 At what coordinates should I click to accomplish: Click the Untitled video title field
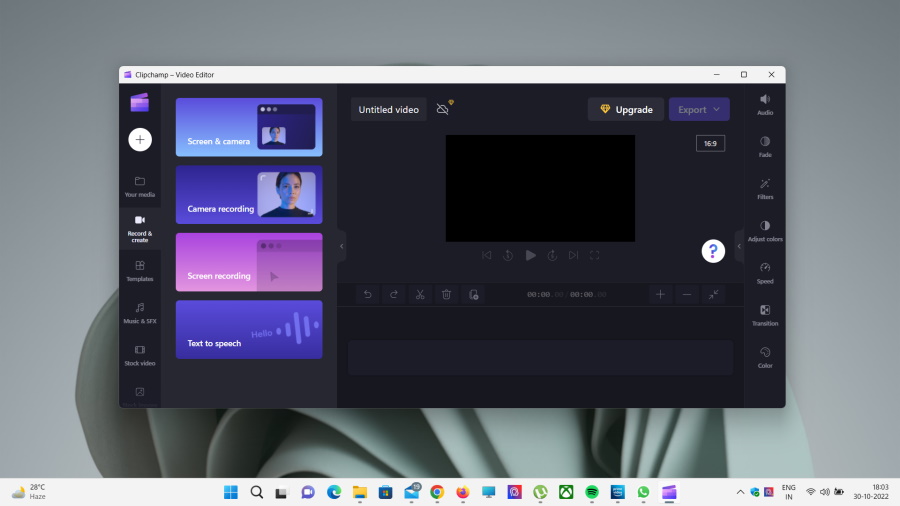pos(389,109)
